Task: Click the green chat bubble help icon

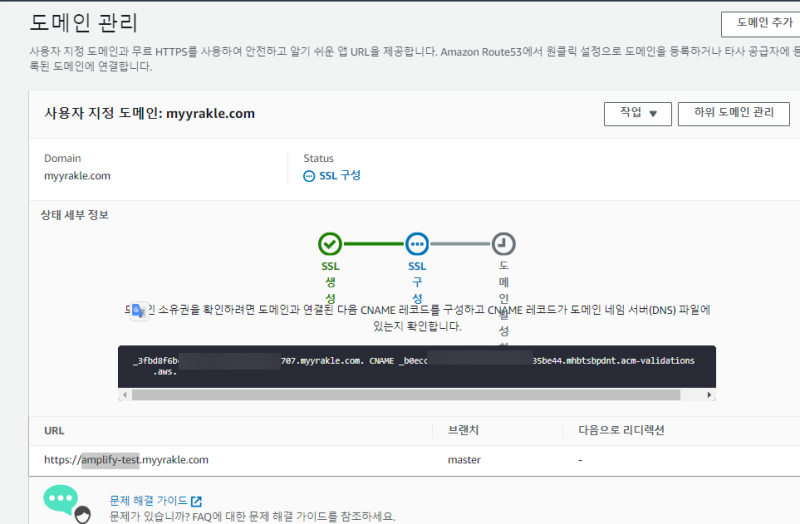Action: tap(61, 498)
